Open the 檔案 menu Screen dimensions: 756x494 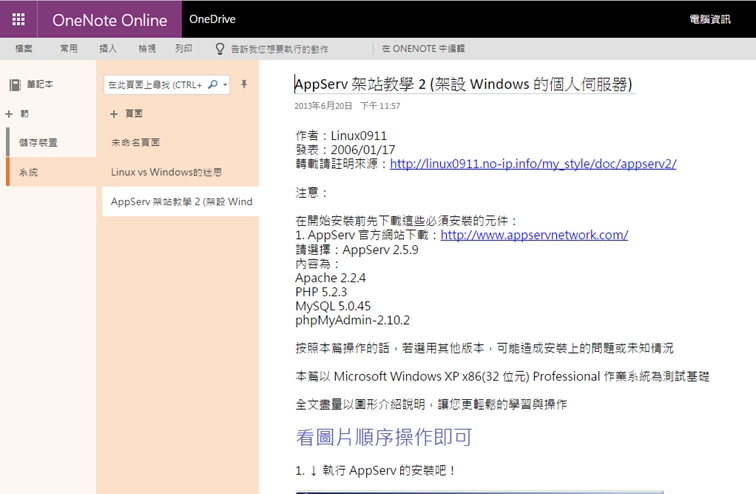[24, 49]
